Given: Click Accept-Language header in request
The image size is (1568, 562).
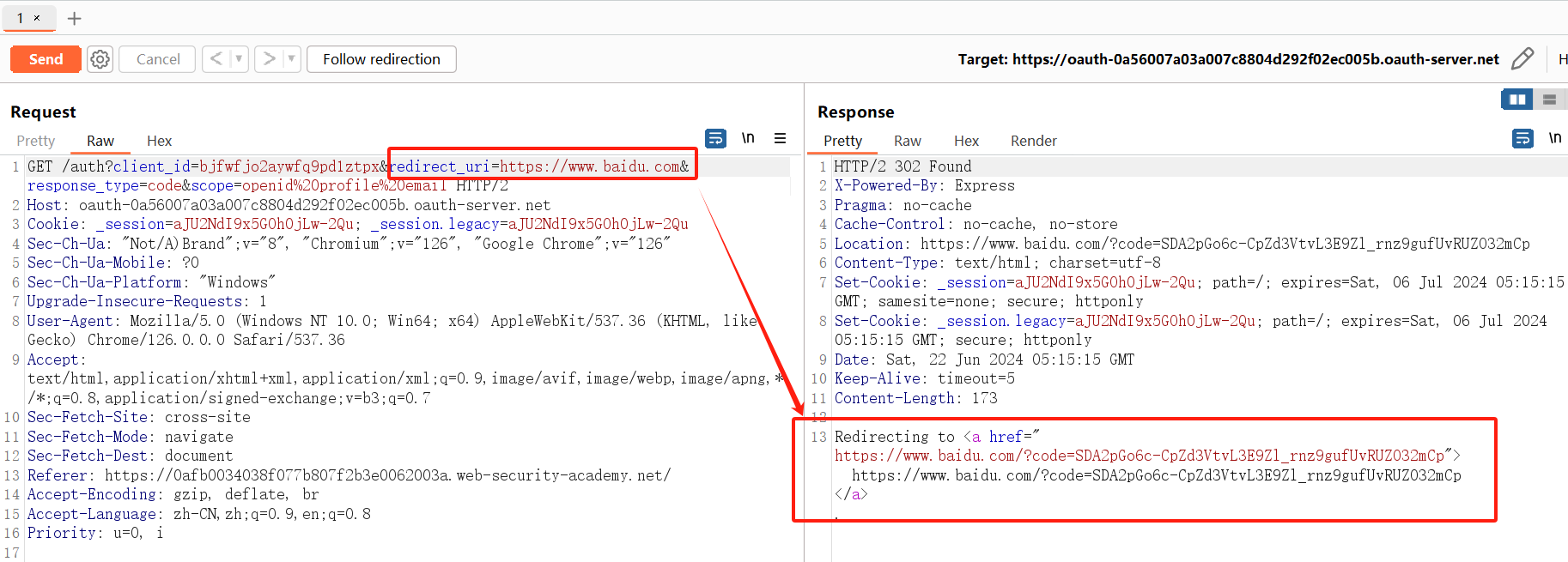Looking at the screenshot, I should click(x=199, y=514).
